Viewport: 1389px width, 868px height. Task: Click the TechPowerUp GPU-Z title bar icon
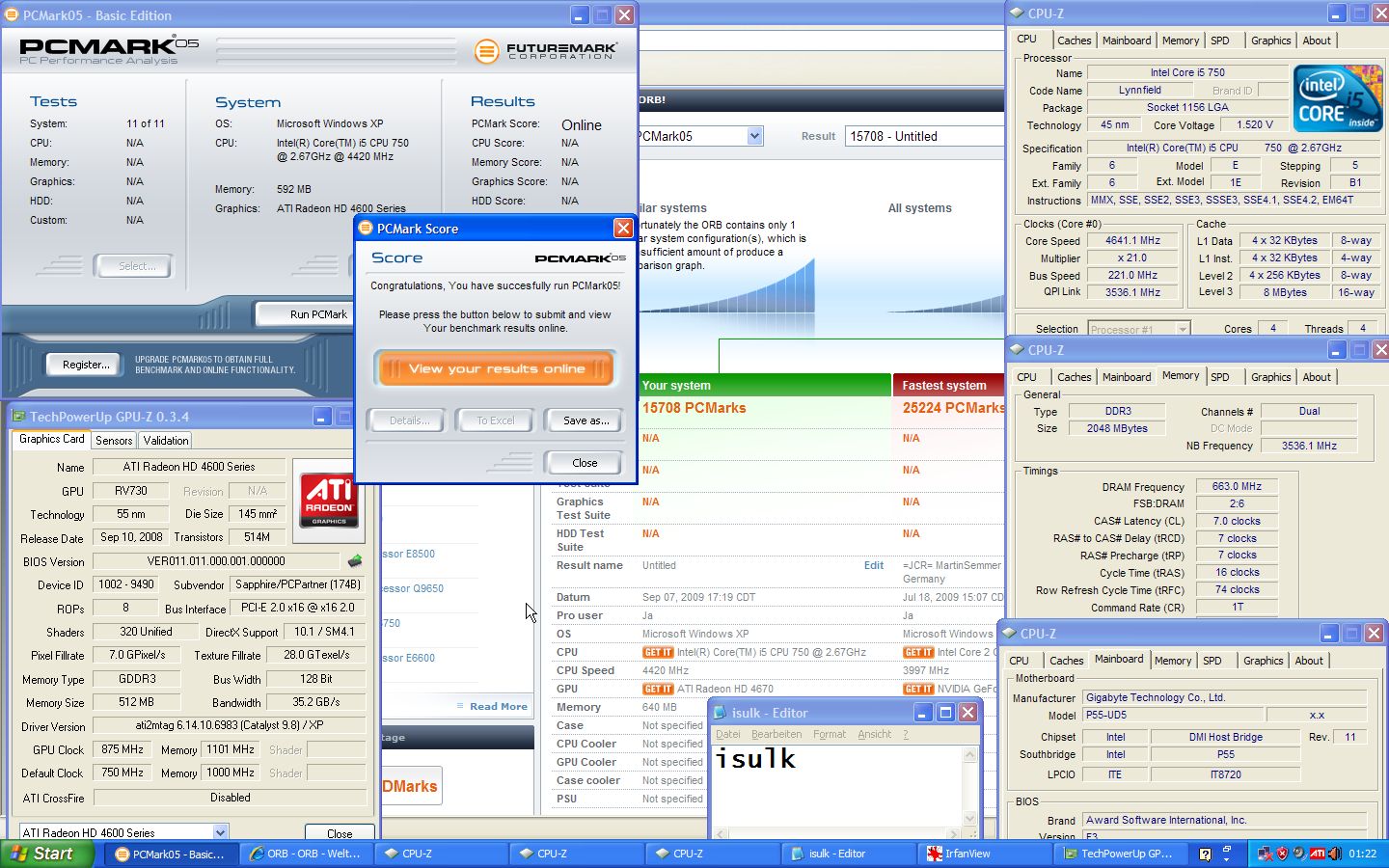[17, 417]
